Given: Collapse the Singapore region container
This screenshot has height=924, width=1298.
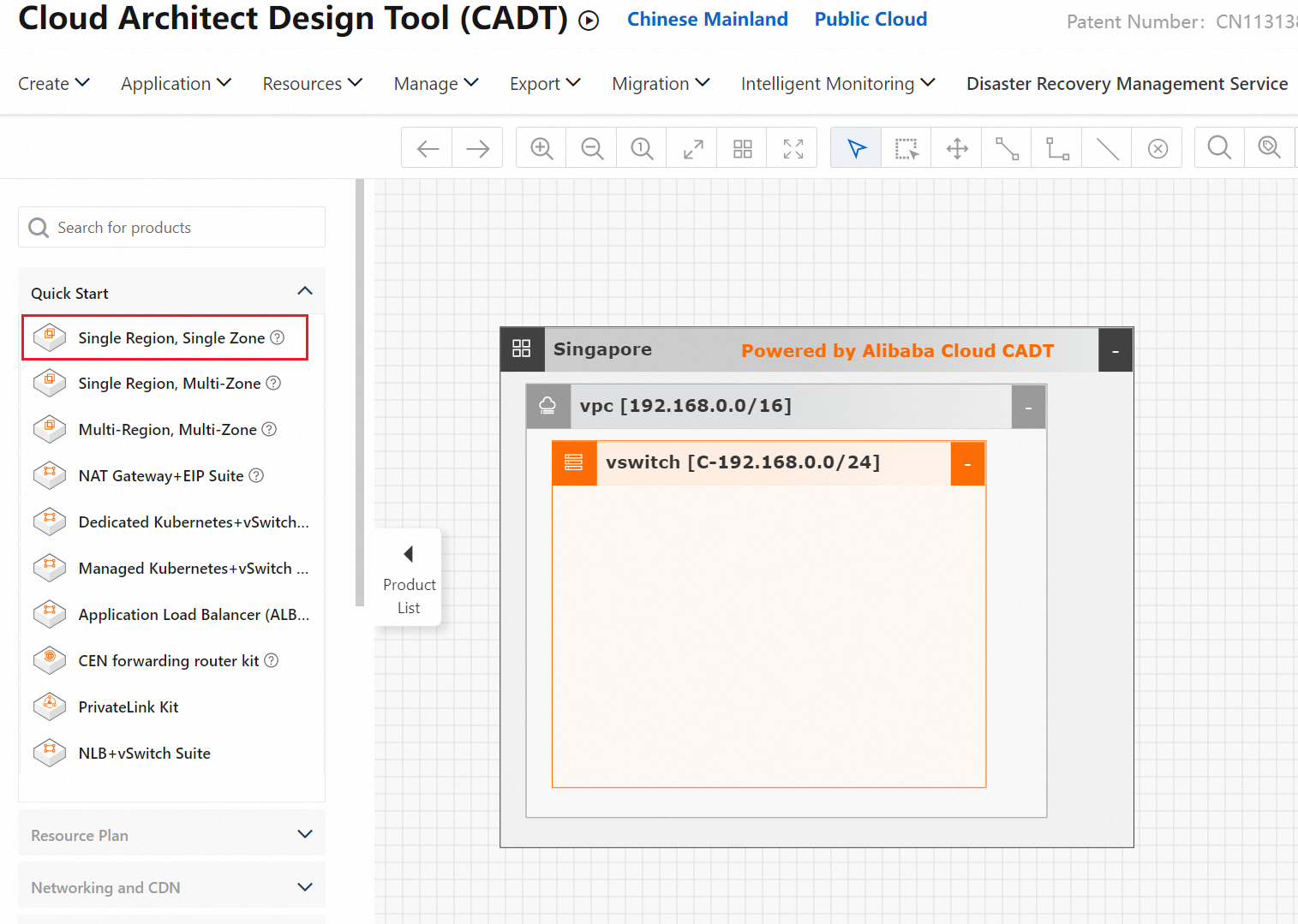Looking at the screenshot, I should click(x=1116, y=349).
